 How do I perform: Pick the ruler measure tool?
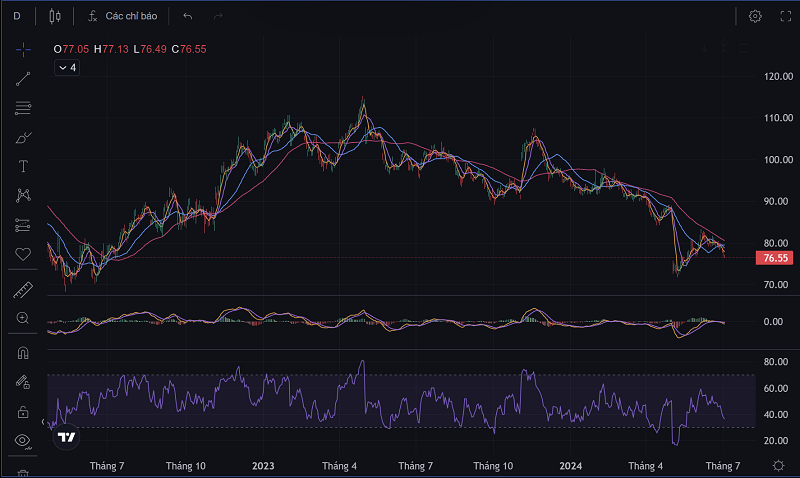[23, 290]
